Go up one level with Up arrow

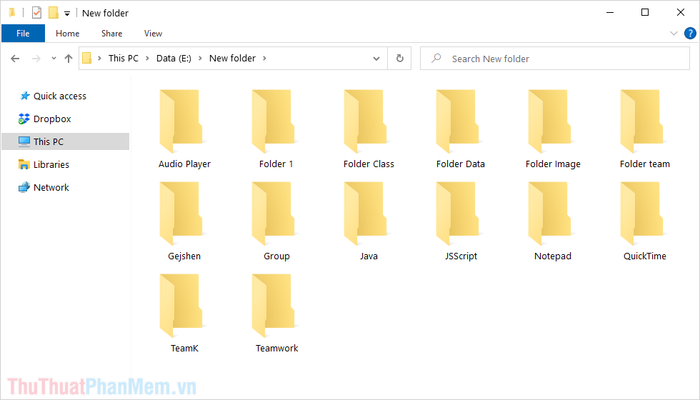pyautogui.click(x=68, y=58)
